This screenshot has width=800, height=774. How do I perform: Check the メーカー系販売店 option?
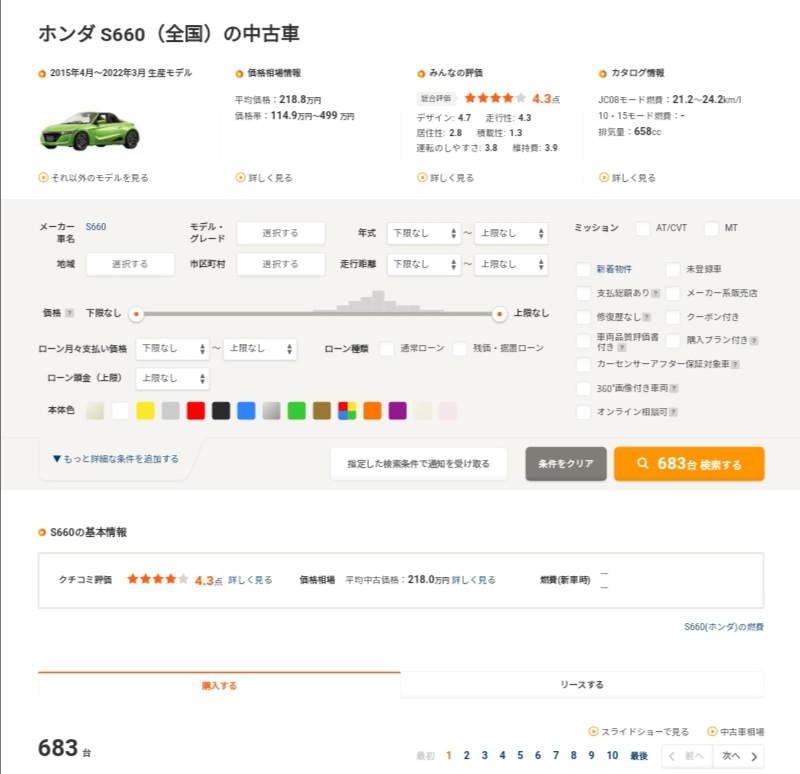[x=673, y=293]
